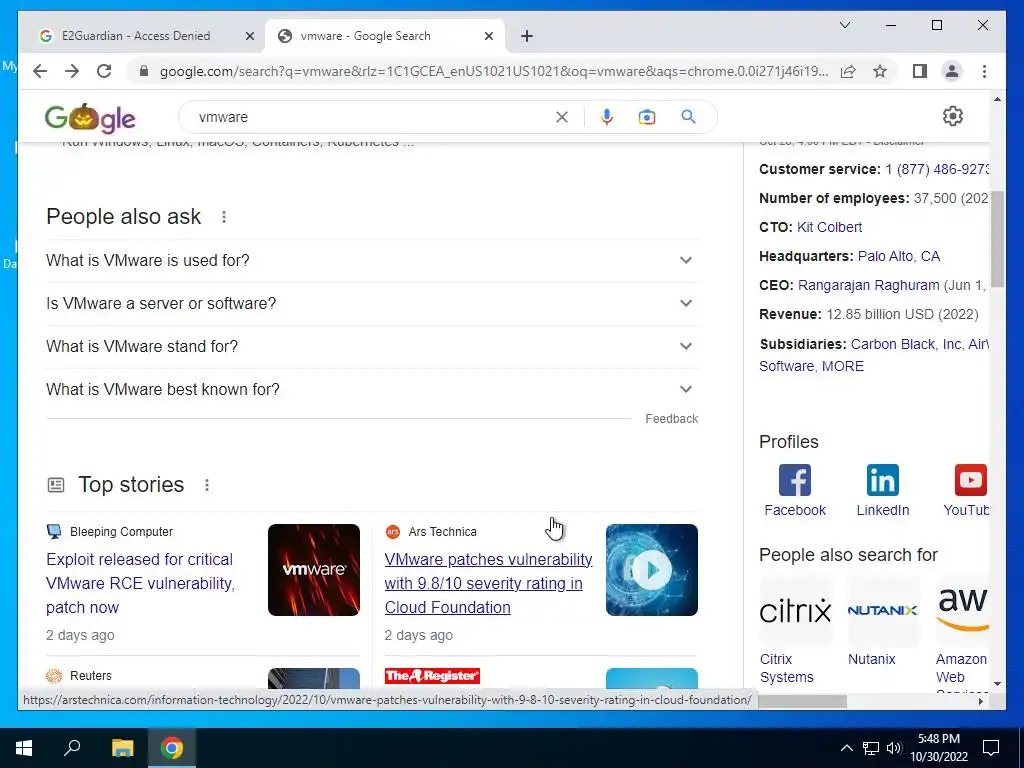Open VMware YouTube profile
The width and height of the screenshot is (1024, 768).
[966, 490]
